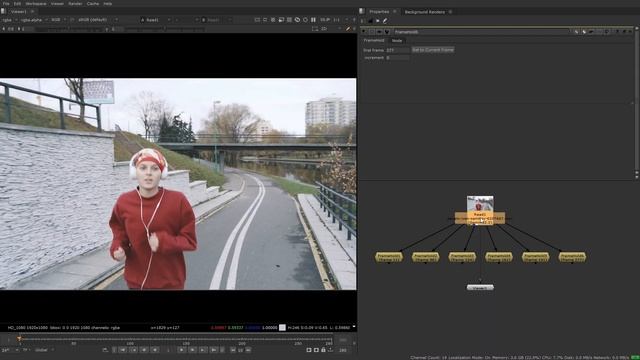The height and width of the screenshot is (360, 640).
Task: Open the Global frame range dropdown
Action: (x=44, y=350)
